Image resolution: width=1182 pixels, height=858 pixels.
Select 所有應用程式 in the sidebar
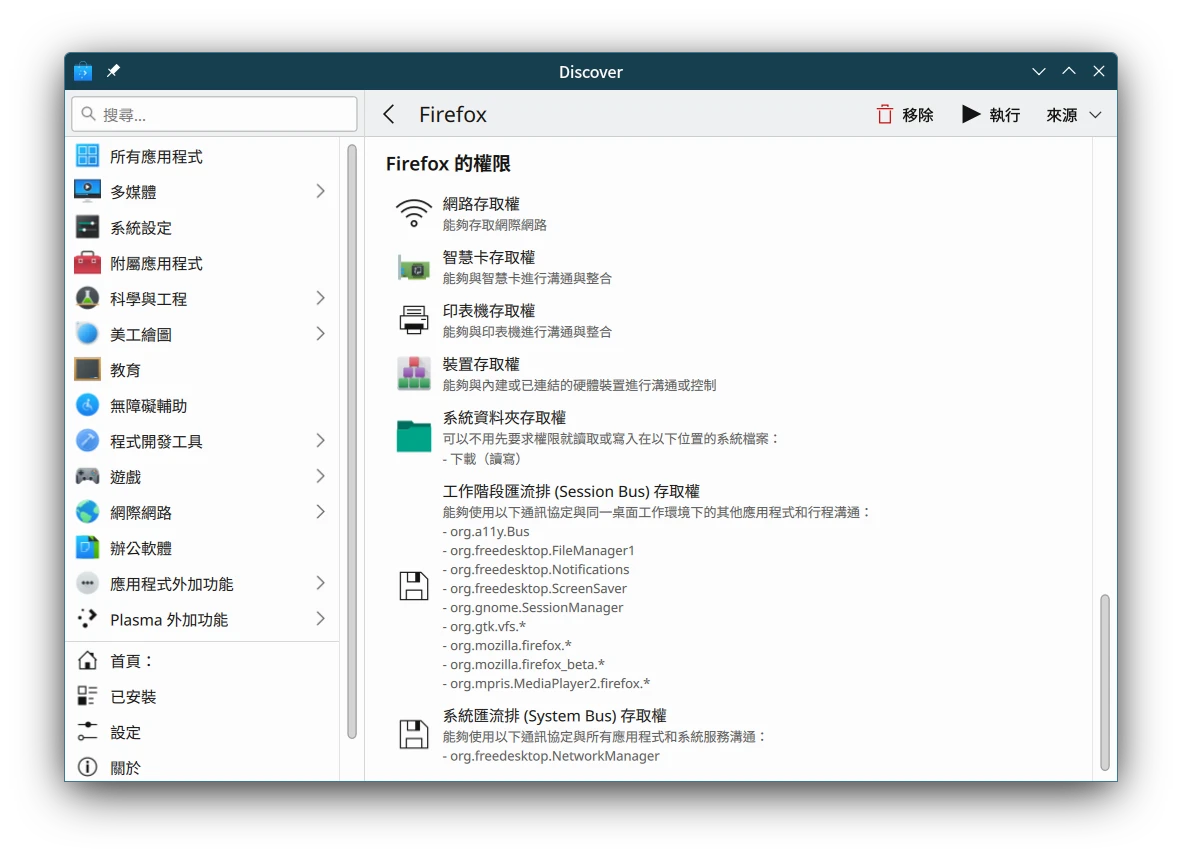point(156,157)
